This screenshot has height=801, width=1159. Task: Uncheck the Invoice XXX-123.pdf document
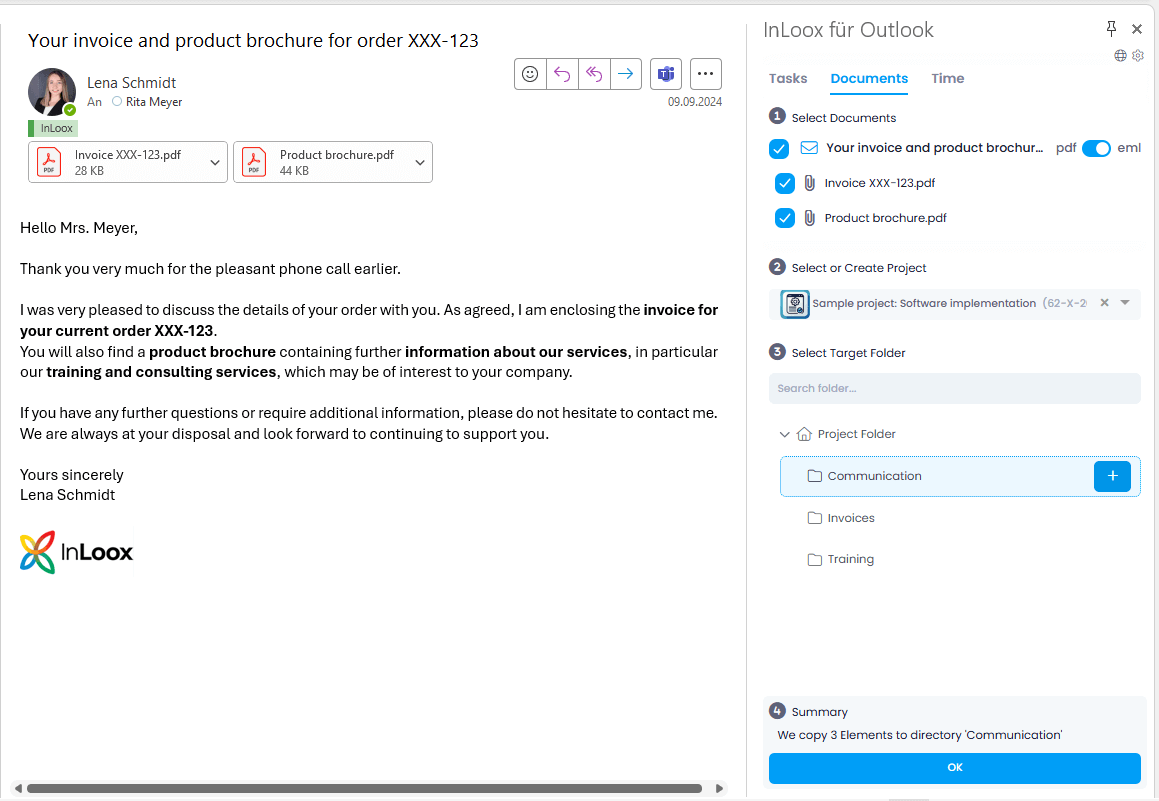click(x=785, y=182)
